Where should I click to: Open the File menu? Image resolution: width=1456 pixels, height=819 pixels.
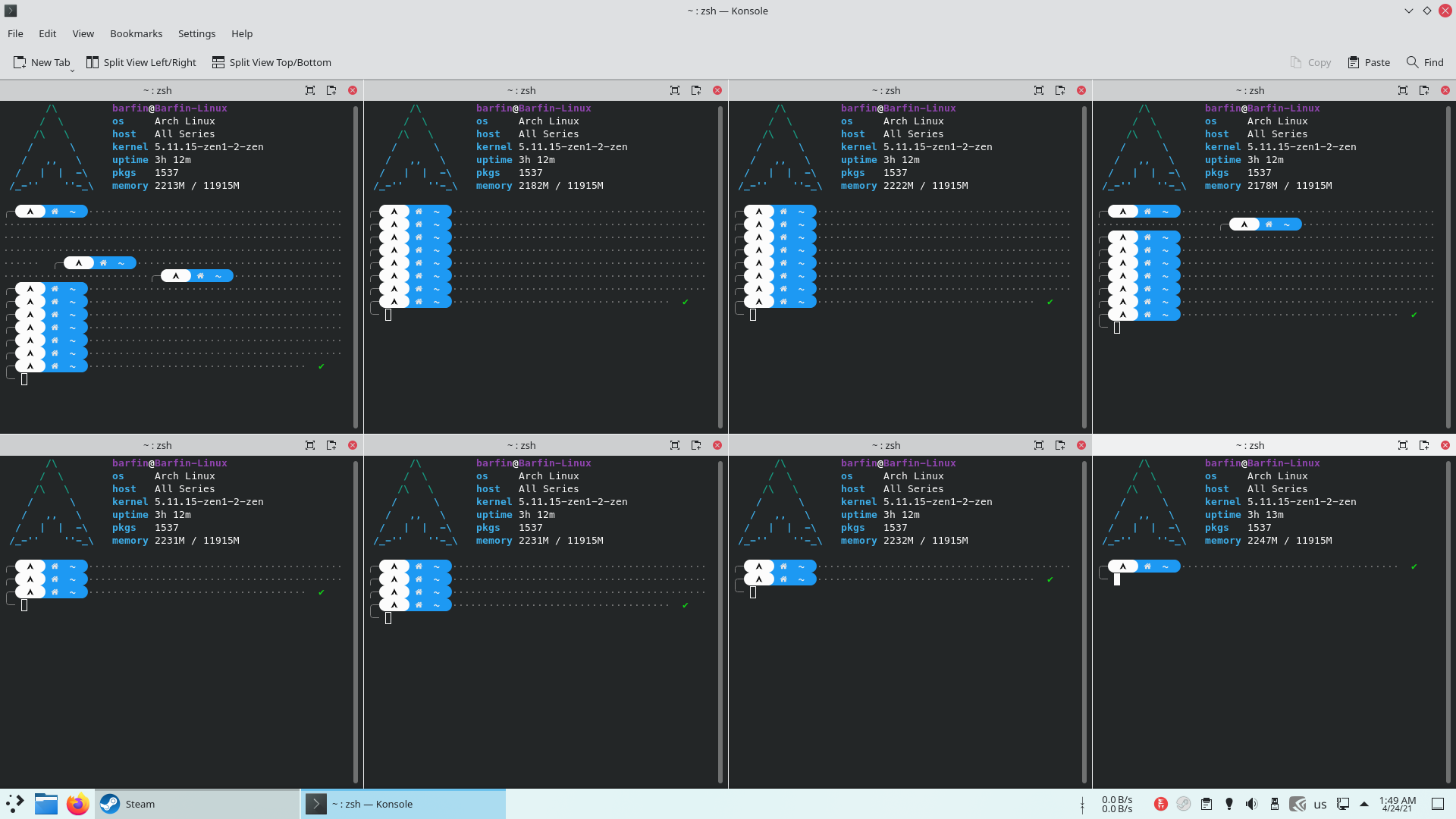(15, 33)
